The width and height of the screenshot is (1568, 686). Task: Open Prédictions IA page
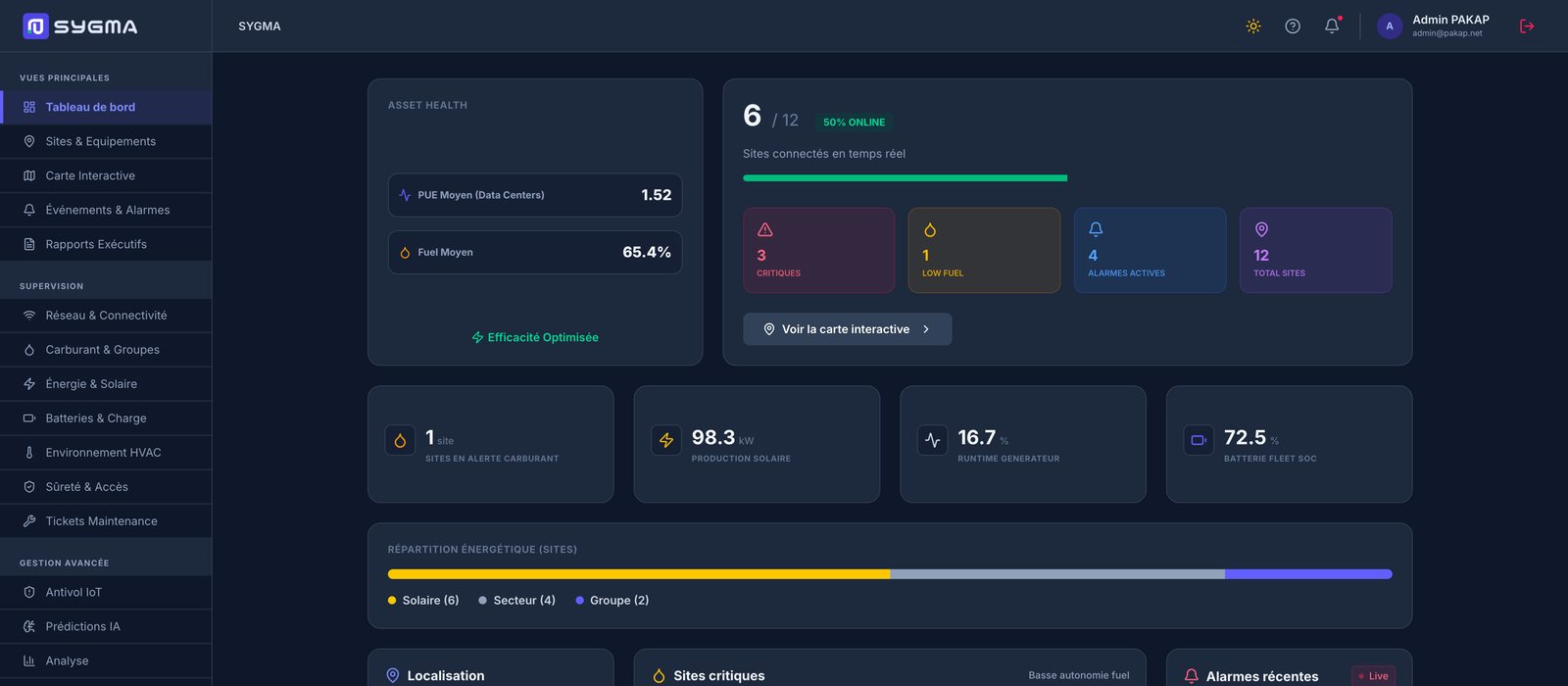coord(106,627)
